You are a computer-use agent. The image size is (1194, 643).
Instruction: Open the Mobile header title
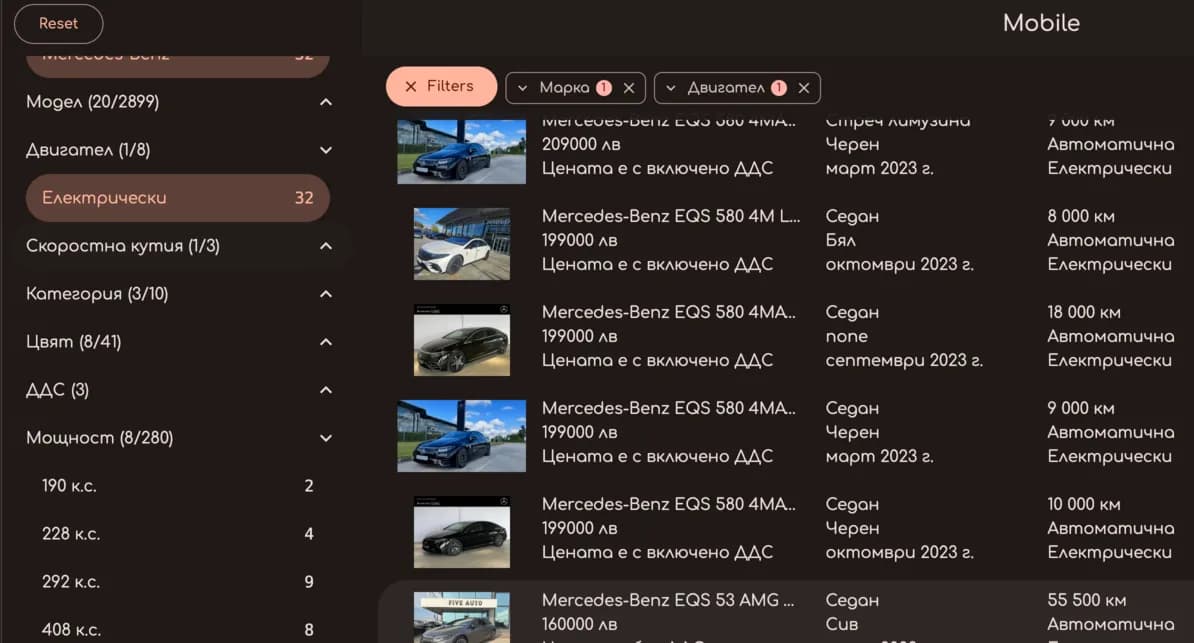(x=1041, y=23)
